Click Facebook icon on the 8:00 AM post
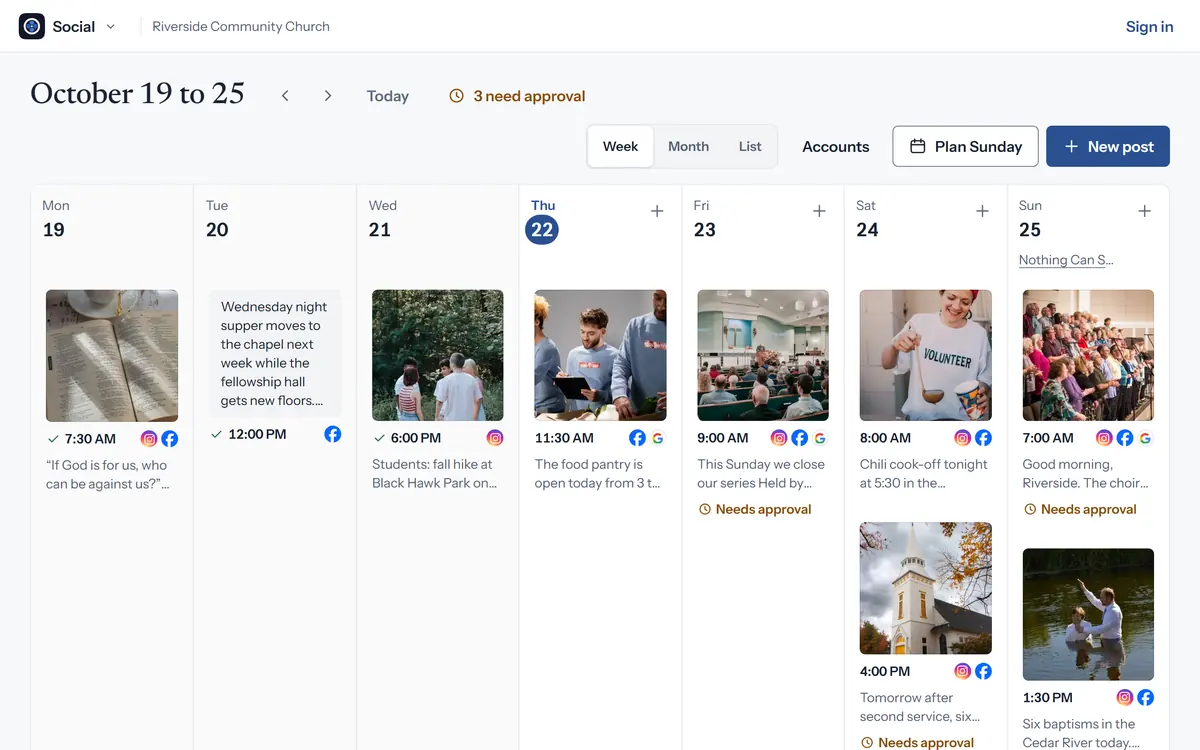This screenshot has height=750, width=1200. coord(984,438)
